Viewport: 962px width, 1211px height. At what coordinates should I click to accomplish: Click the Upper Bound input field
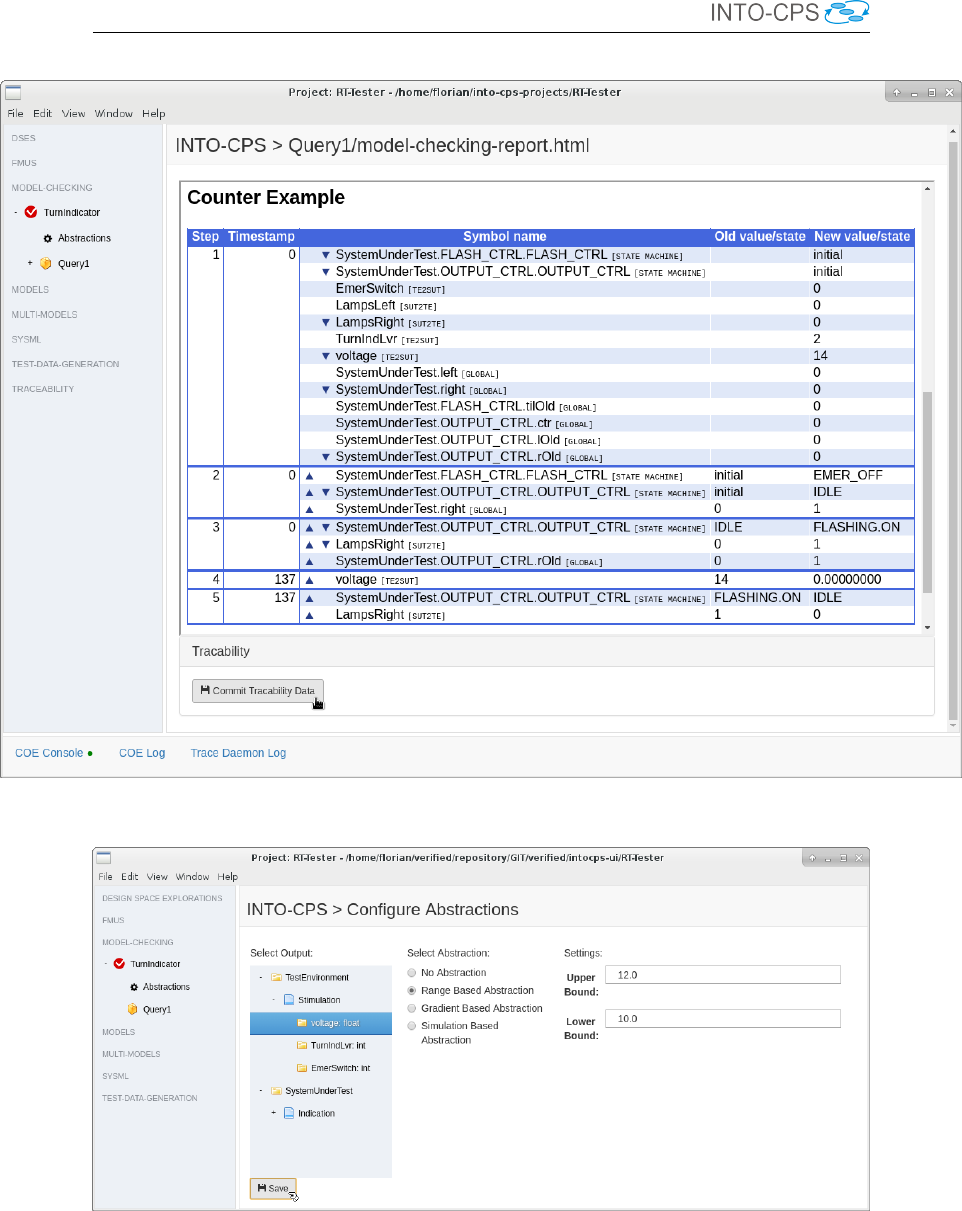[724, 975]
